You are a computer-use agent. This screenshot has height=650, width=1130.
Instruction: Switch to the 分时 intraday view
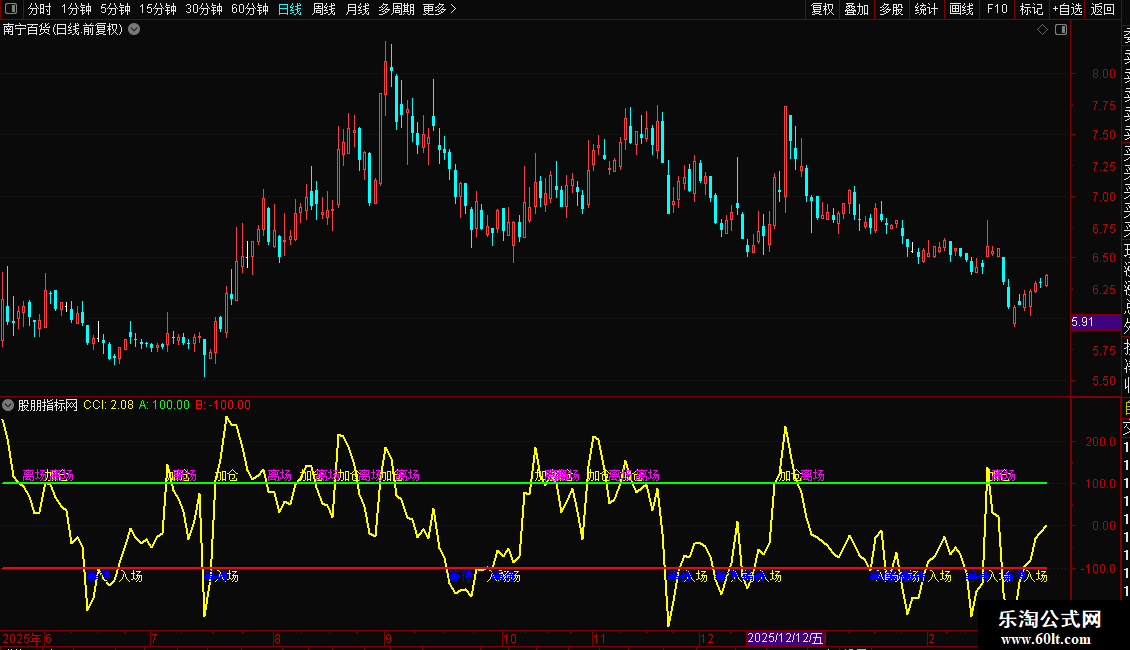point(40,9)
